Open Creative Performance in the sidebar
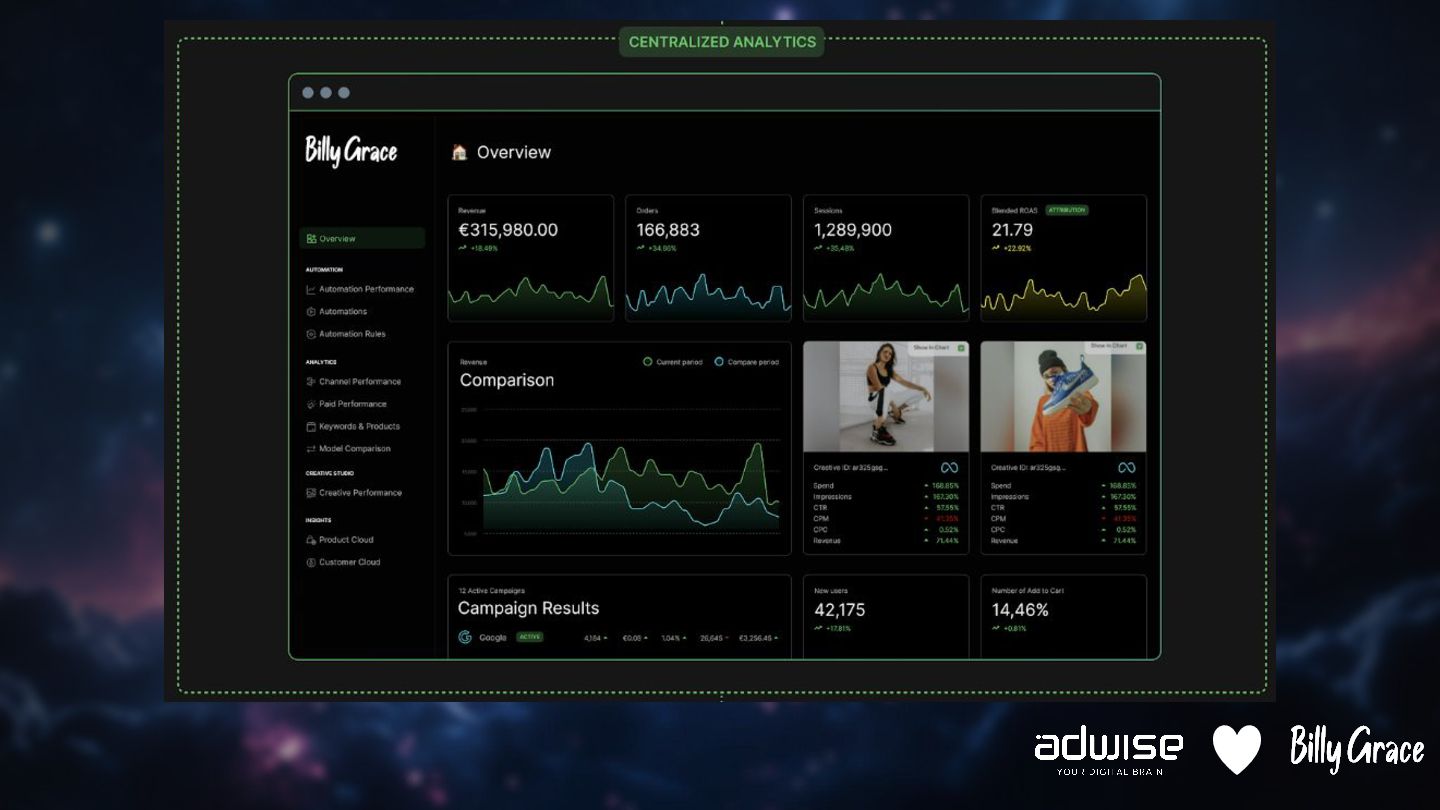Screen dimensions: 1440x810 point(360,493)
